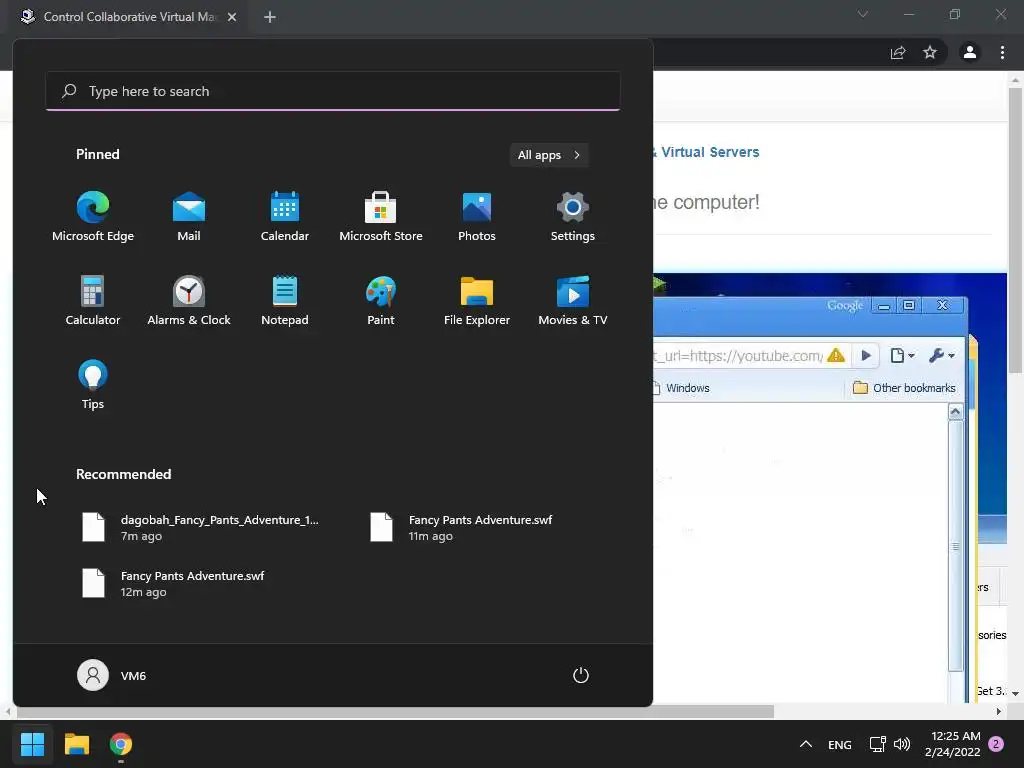Open File Explorer from the taskbar
Screen dimensions: 1024x768
pos(76,744)
